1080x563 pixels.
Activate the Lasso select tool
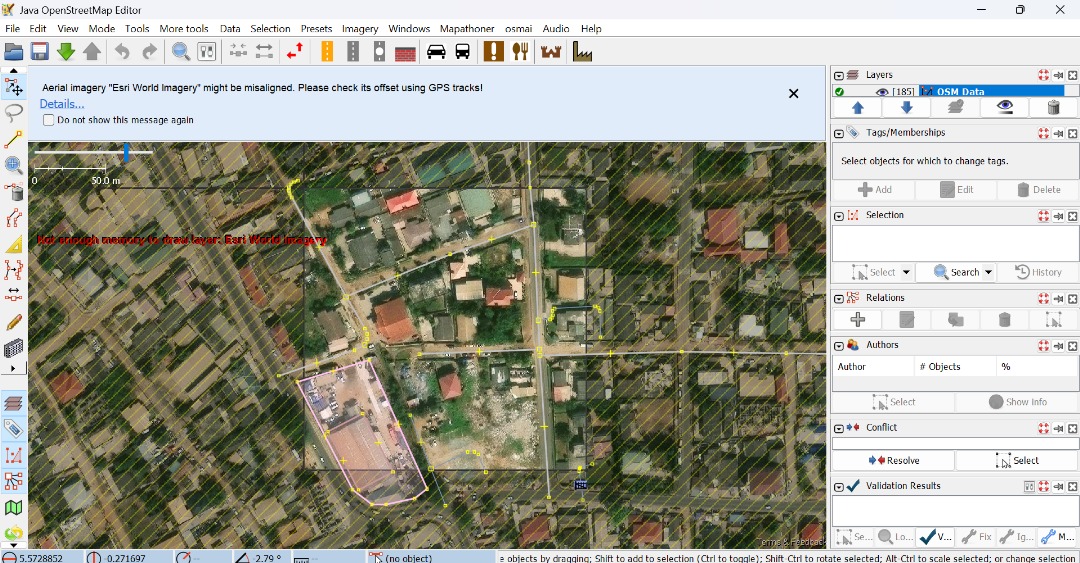13,112
